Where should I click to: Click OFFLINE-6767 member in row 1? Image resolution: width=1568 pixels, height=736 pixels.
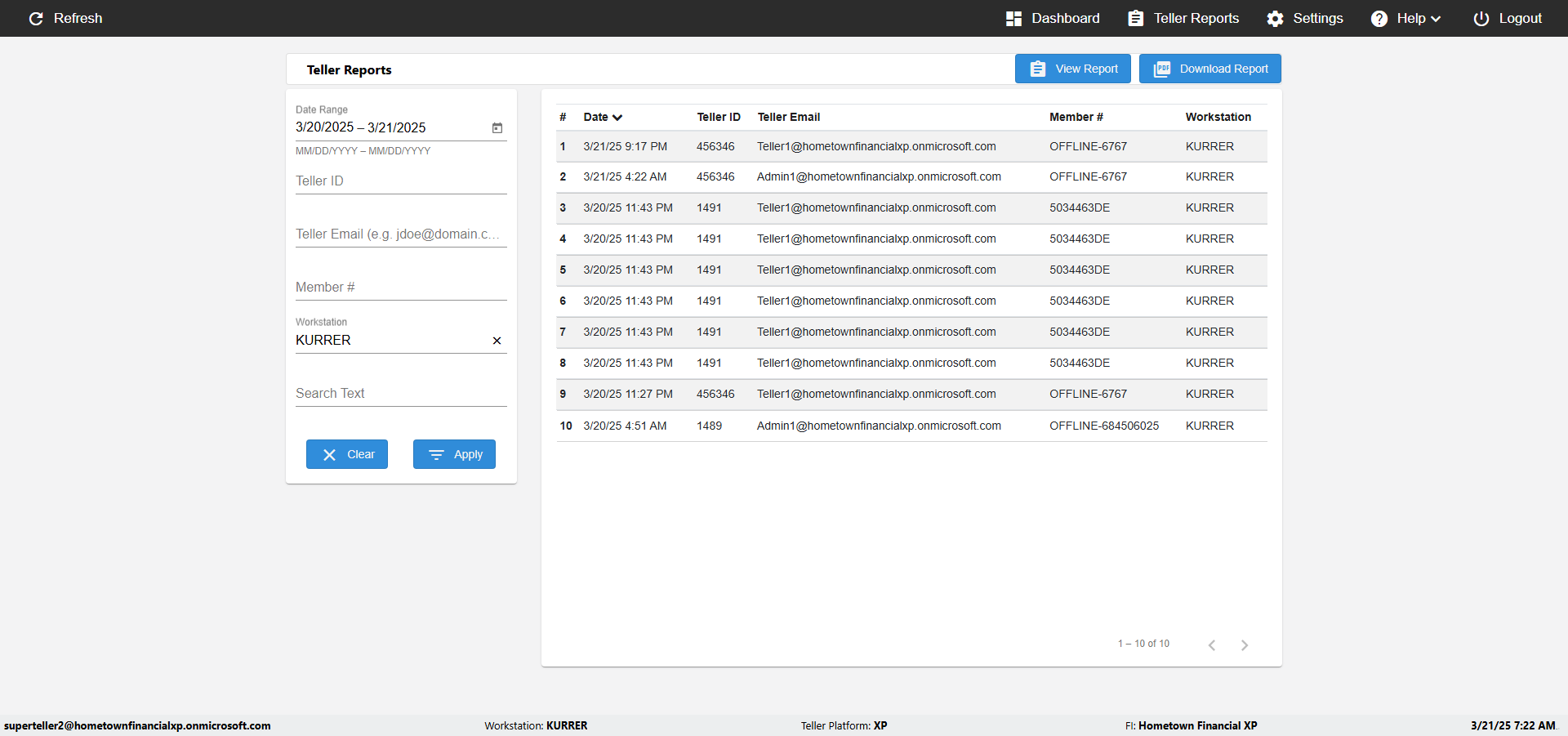point(1088,146)
